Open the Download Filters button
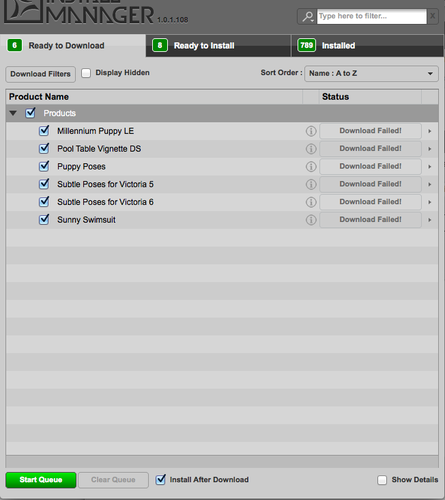Screen dimensions: 445x500 pos(40,74)
